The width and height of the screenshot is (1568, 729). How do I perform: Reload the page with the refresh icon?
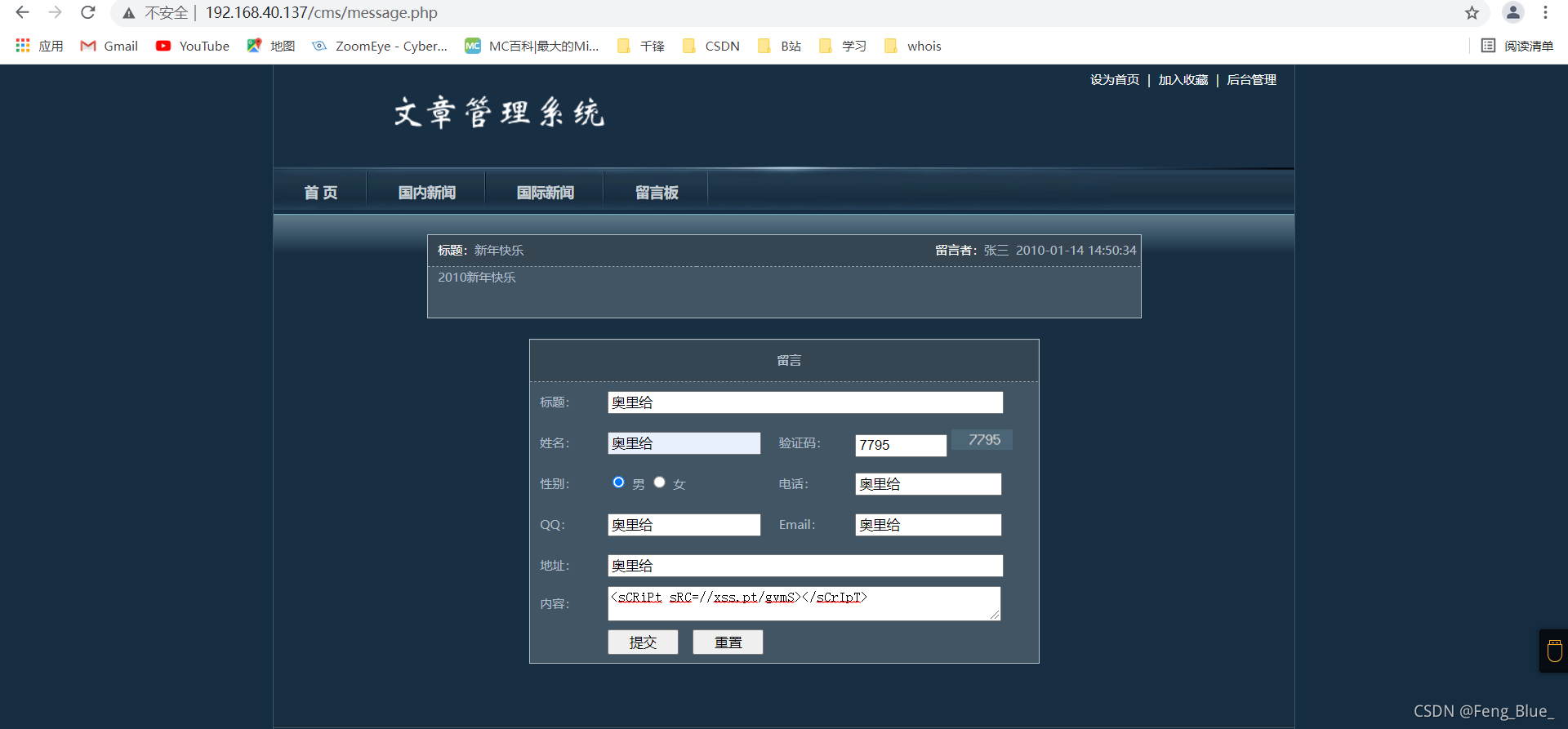pos(88,12)
